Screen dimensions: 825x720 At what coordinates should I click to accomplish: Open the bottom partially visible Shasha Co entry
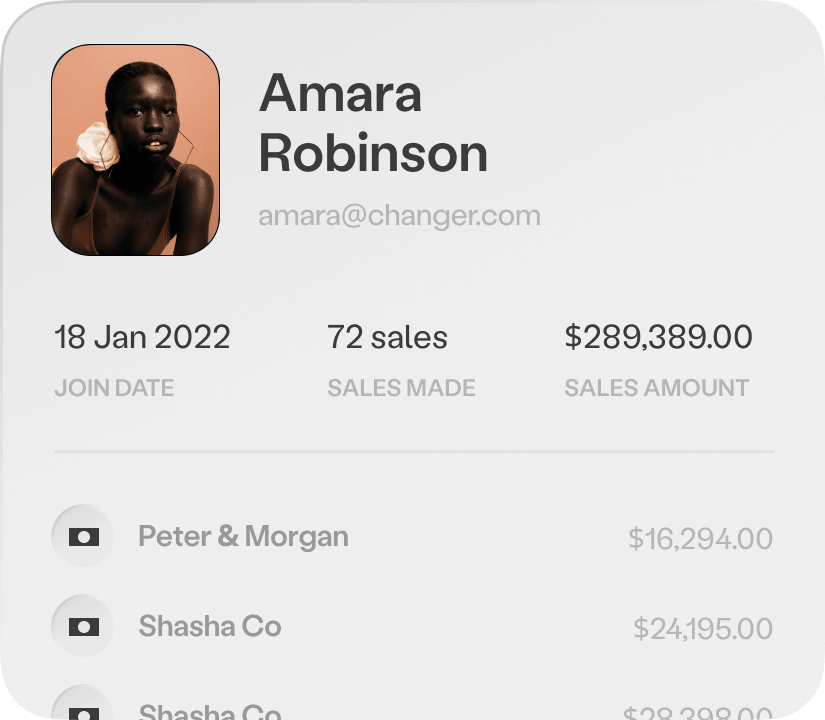coord(412,705)
